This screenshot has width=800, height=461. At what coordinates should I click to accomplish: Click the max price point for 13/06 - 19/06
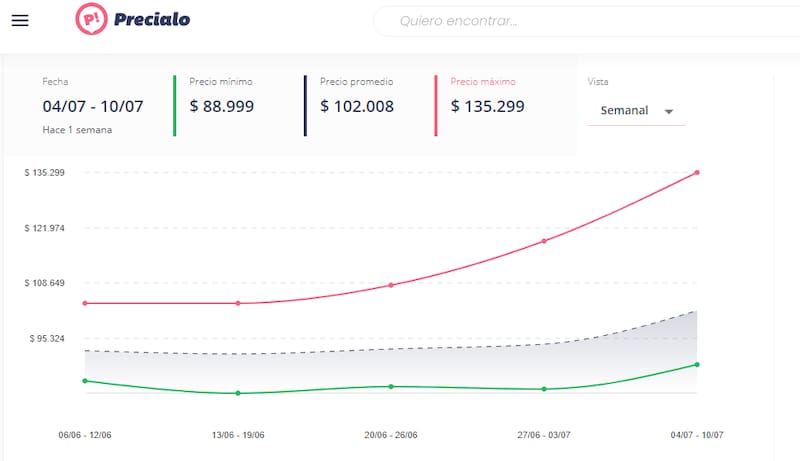point(238,303)
